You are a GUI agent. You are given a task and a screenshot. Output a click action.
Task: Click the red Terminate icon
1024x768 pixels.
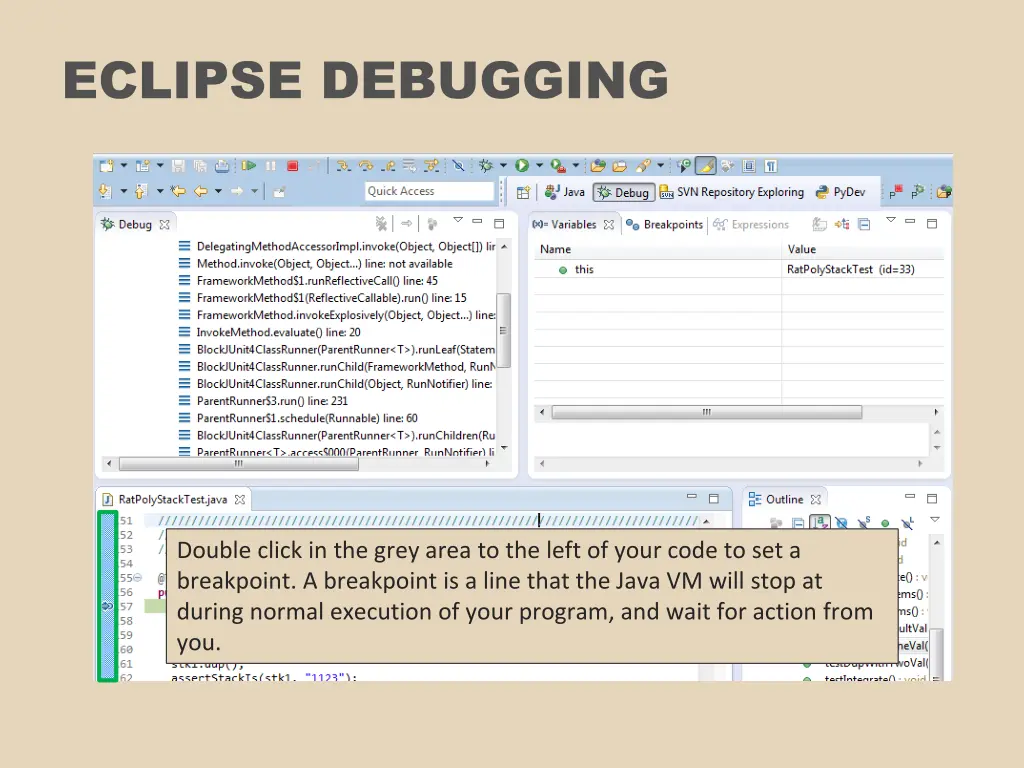click(x=291, y=165)
